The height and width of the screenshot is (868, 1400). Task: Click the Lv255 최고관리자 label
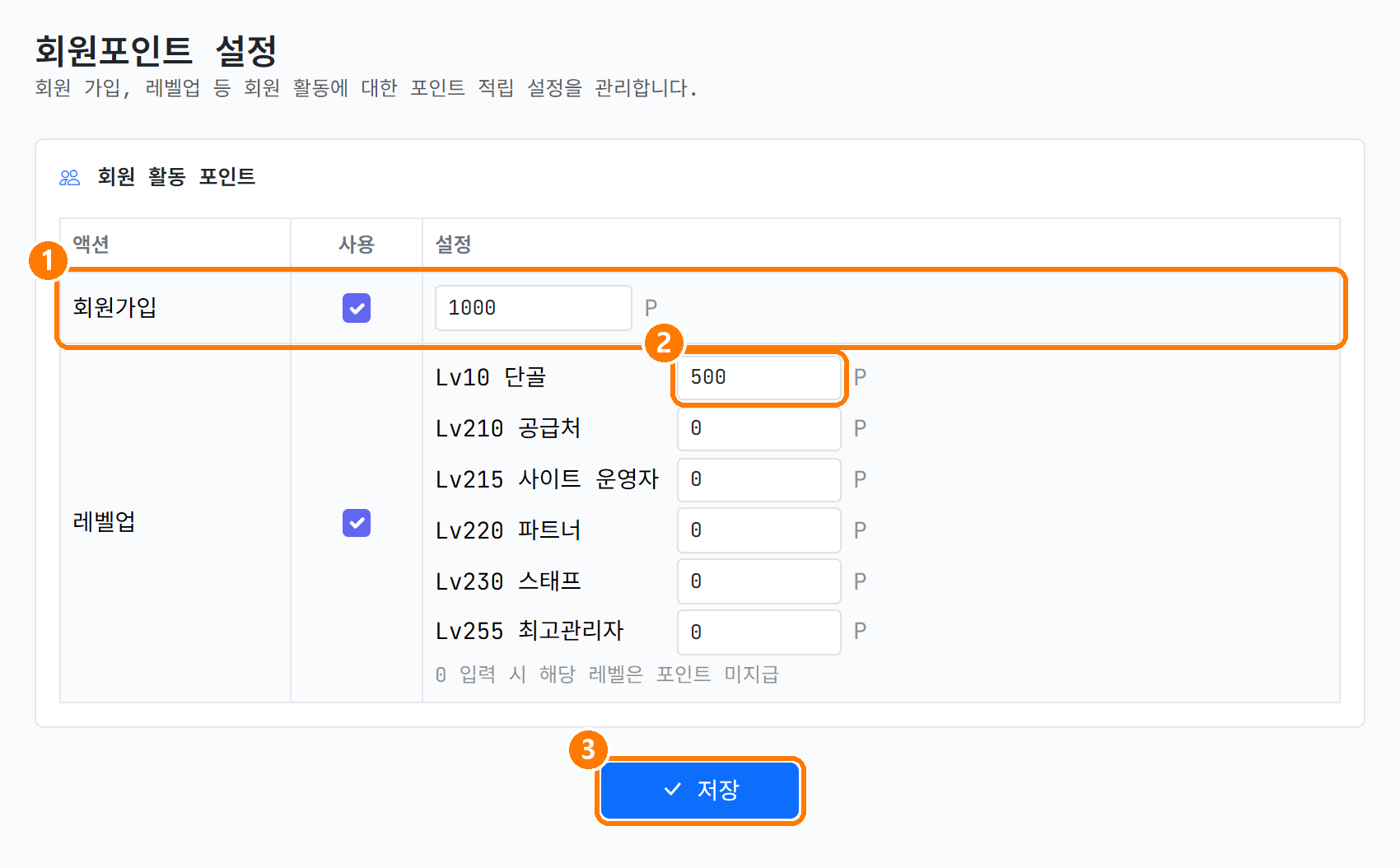[530, 632]
